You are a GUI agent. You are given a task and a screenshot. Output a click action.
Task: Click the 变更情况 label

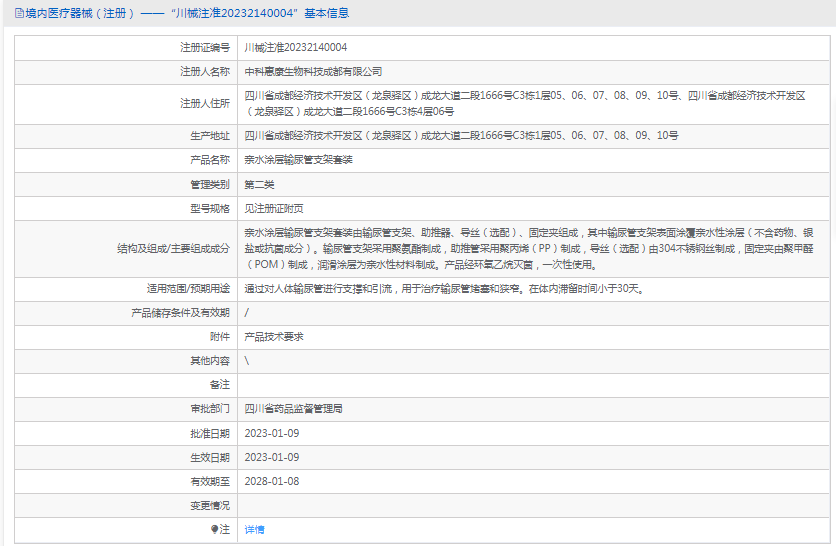point(210,505)
